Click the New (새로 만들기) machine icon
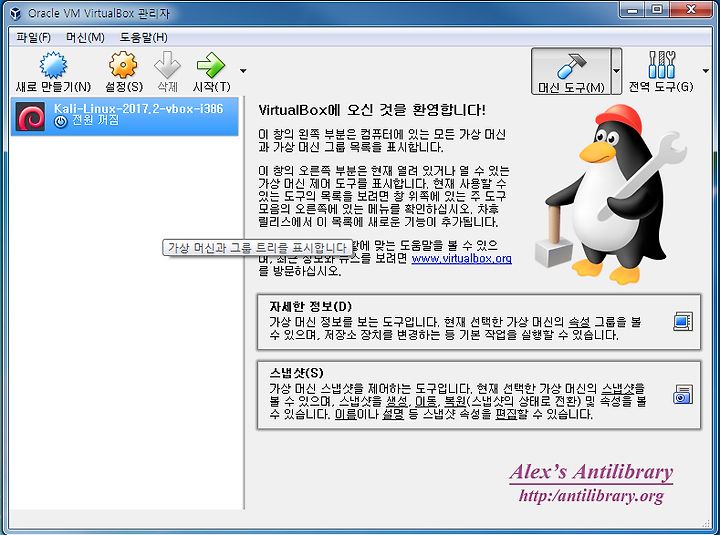This screenshot has height=535, width=720. click(53, 65)
